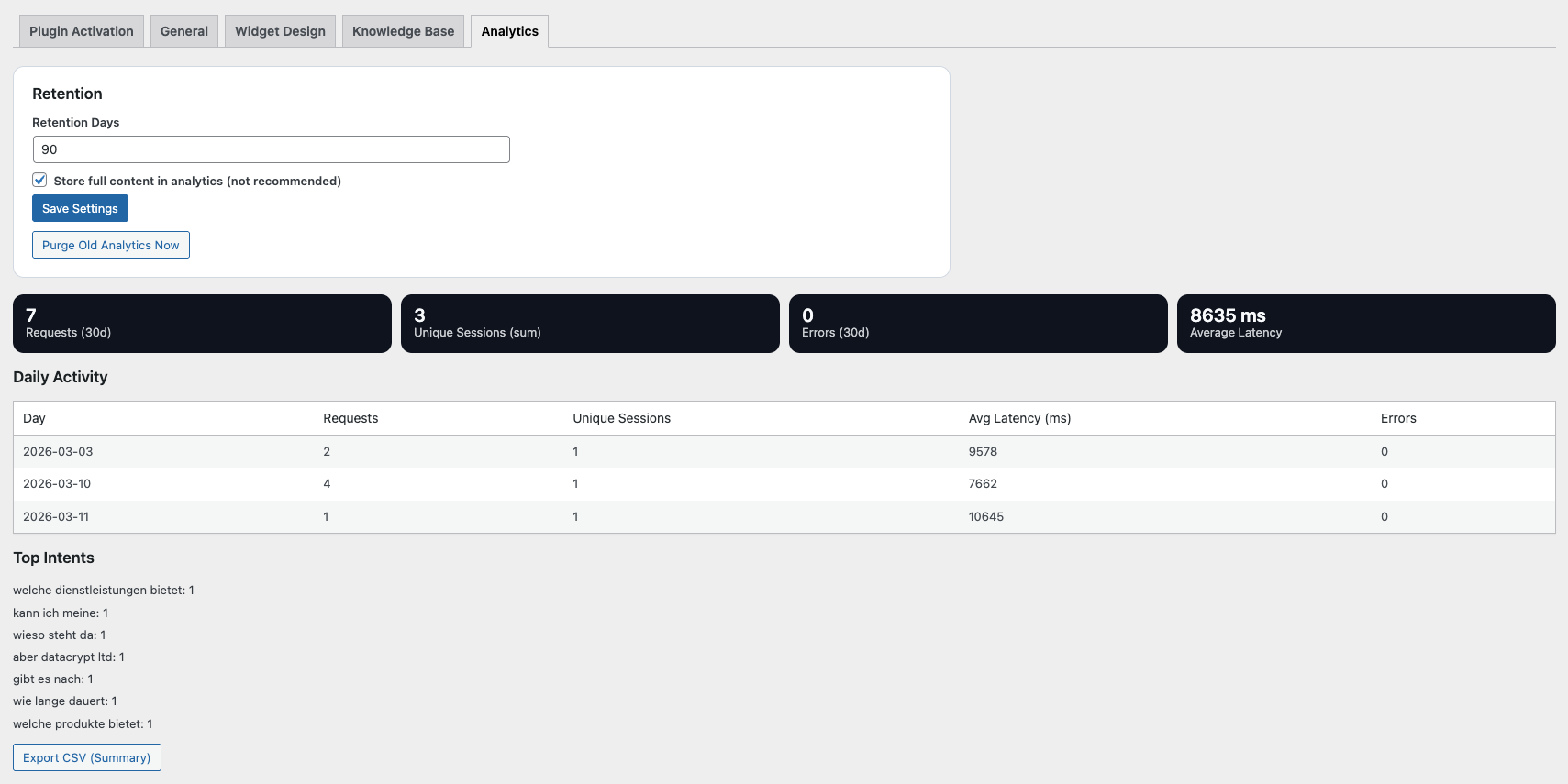Click the Unique Sessions (sum) card

tap(590, 324)
